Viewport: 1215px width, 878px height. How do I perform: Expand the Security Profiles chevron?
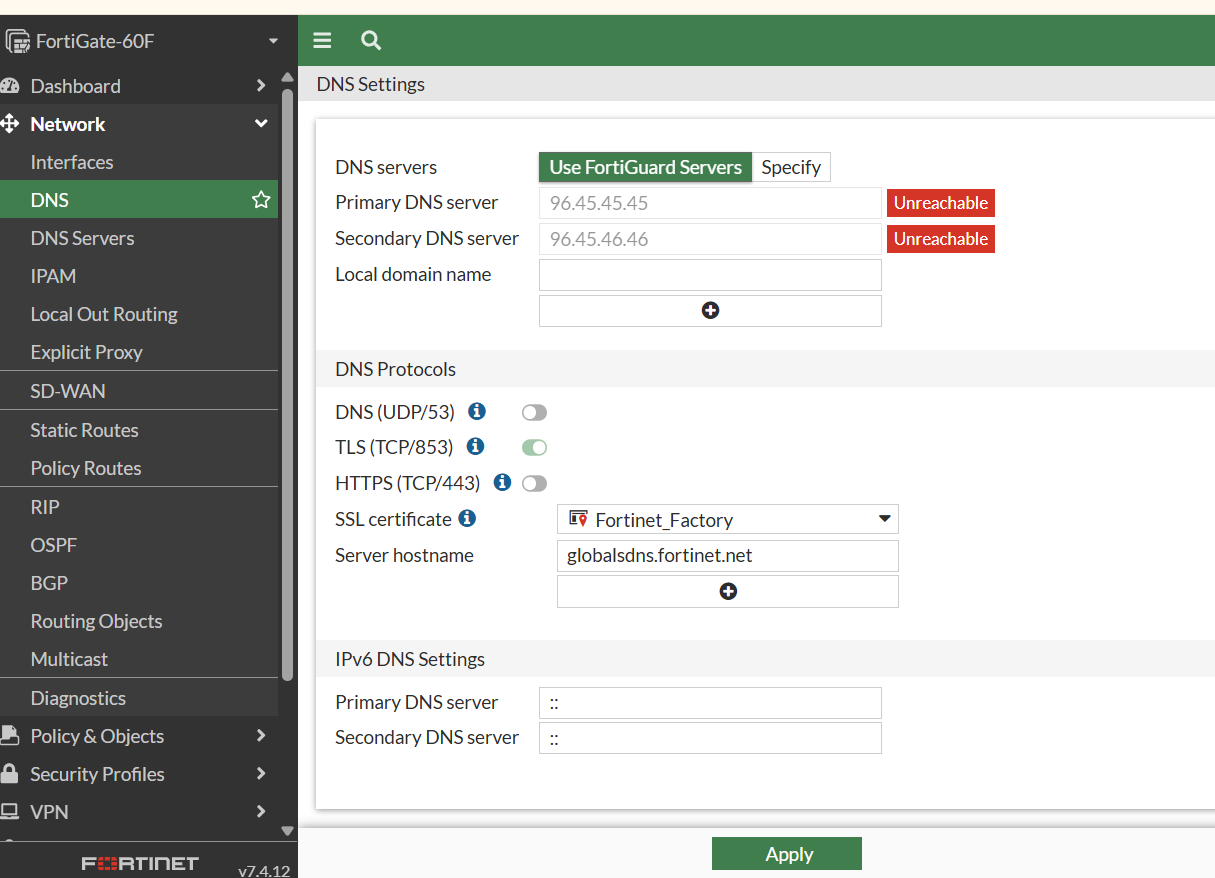(261, 774)
